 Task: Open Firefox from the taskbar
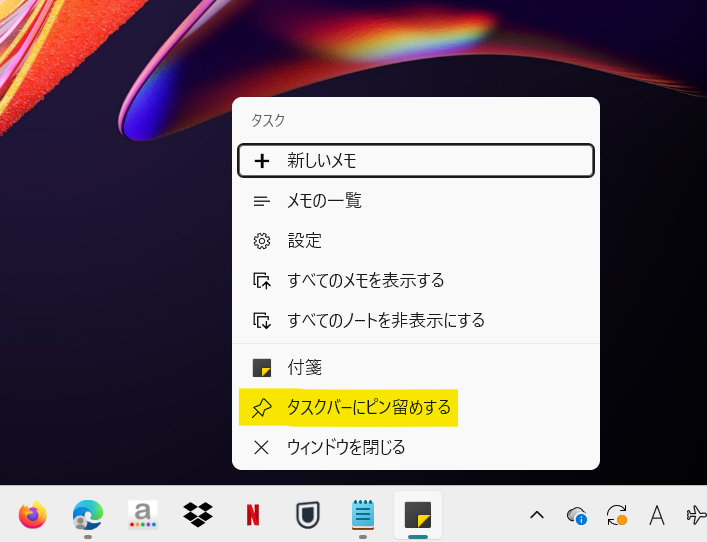click(x=33, y=514)
